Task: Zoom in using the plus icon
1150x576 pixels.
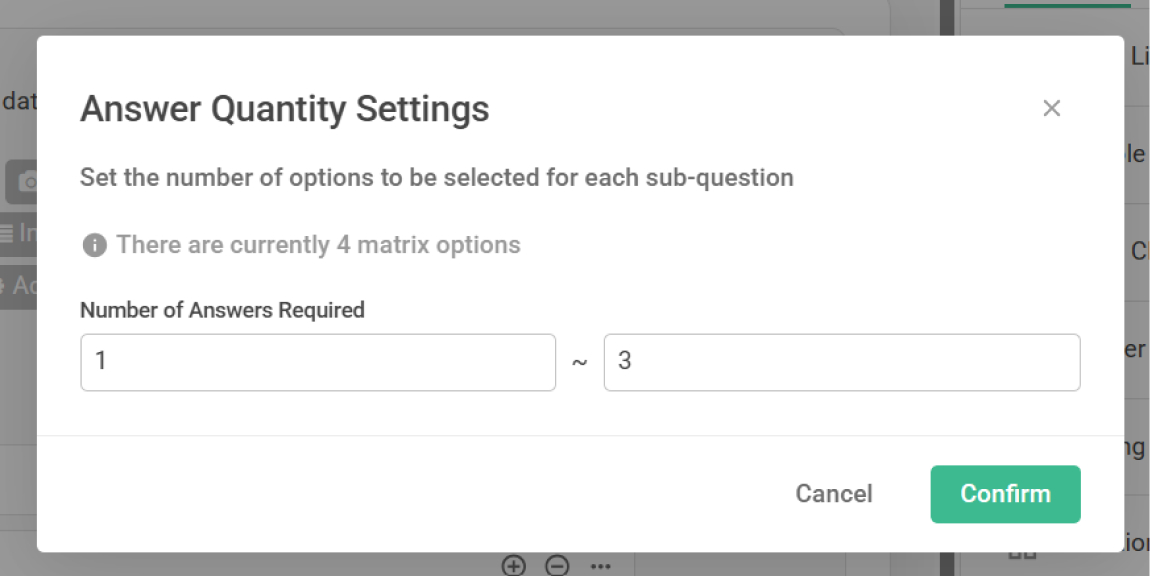Action: pyautogui.click(x=513, y=565)
